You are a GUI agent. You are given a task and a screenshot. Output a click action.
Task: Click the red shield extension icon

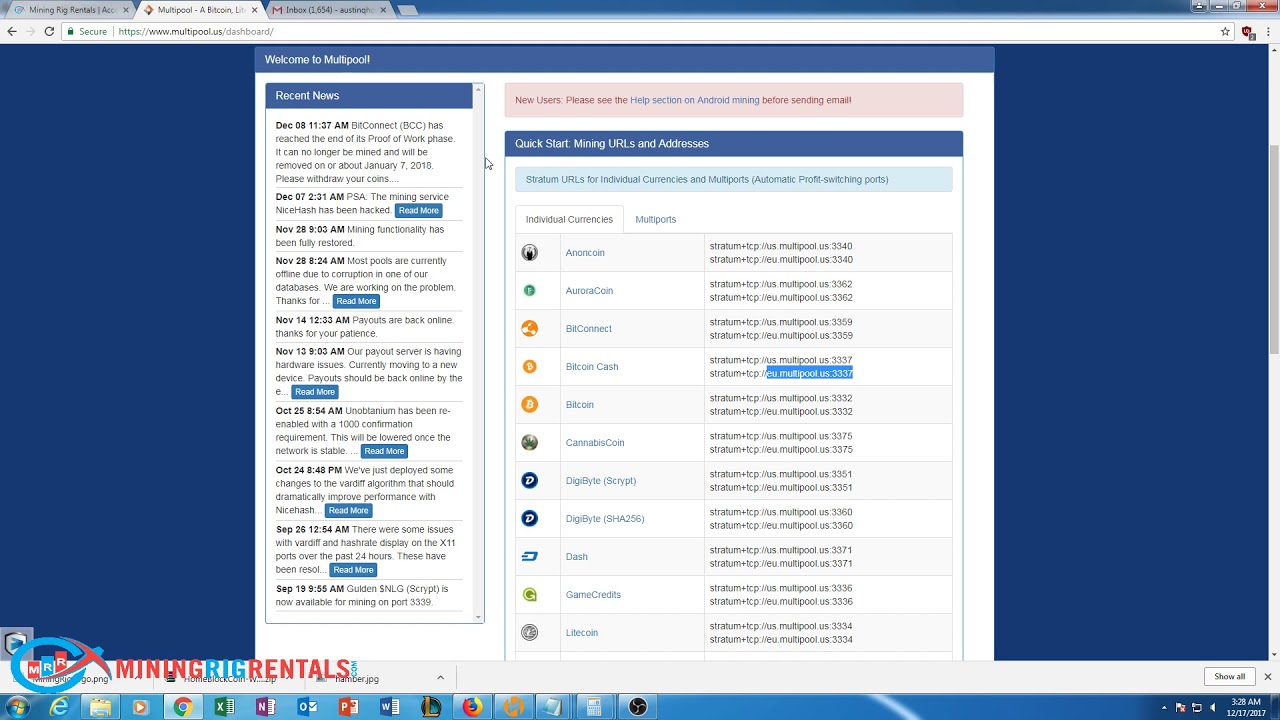pyautogui.click(x=1248, y=32)
